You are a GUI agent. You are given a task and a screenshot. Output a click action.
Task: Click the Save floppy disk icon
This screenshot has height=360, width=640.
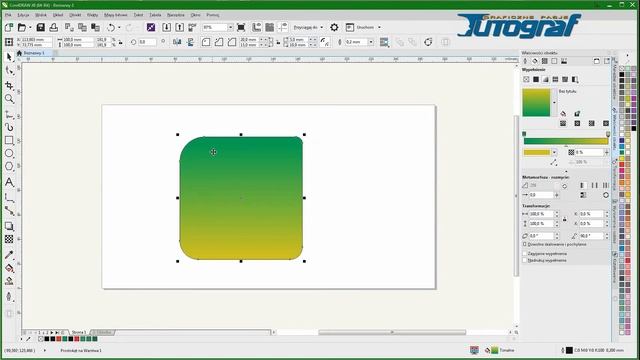(40, 27)
